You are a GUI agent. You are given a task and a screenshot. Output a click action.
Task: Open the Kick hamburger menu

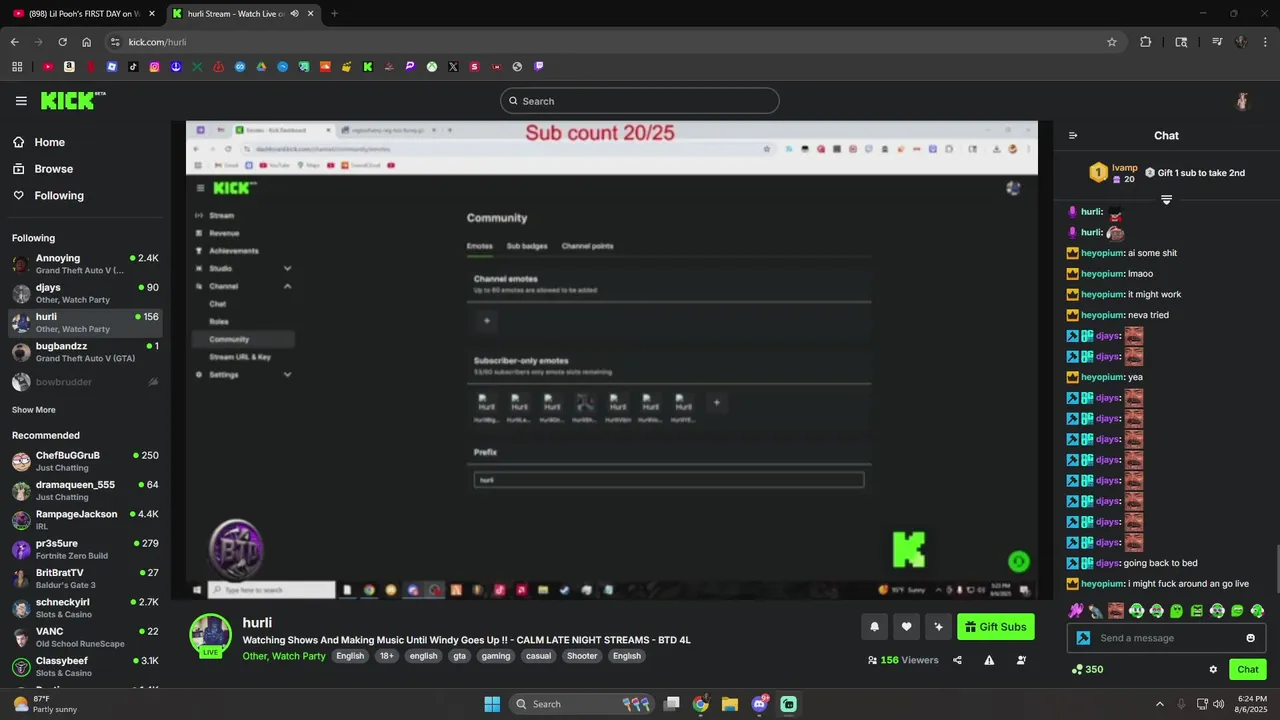coord(21,101)
